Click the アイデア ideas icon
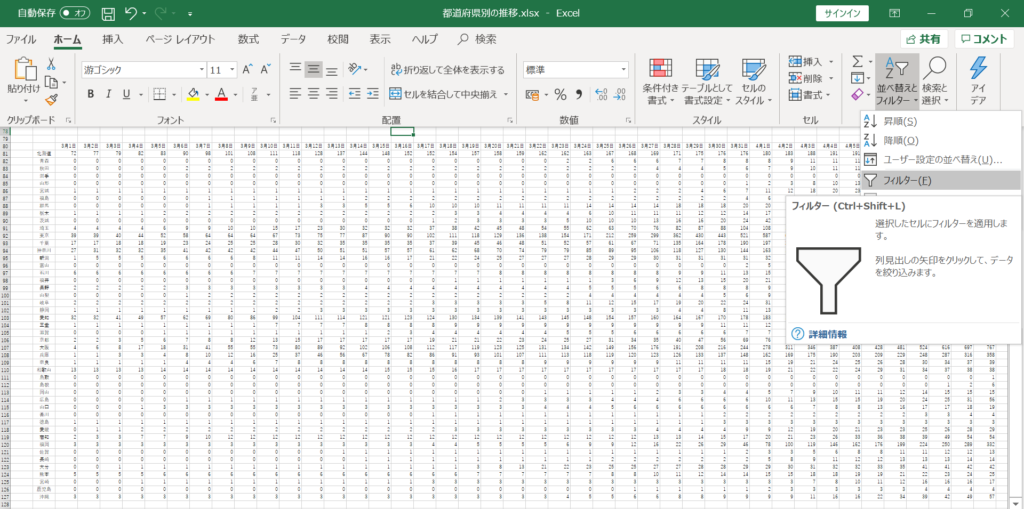Image resolution: width=1024 pixels, height=509 pixels. click(x=978, y=82)
